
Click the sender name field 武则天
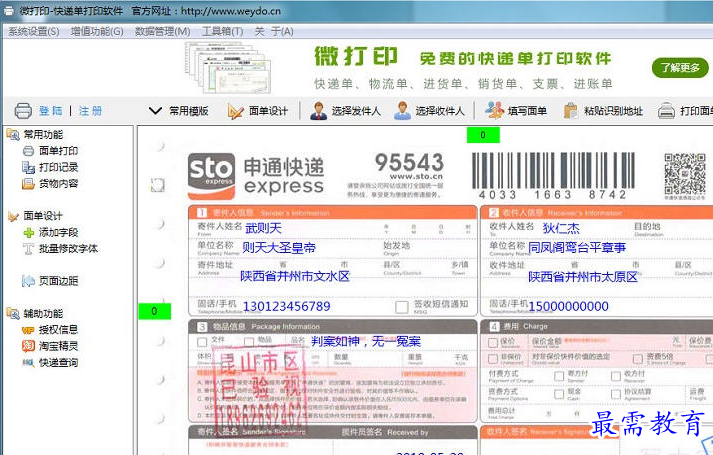[x=263, y=228]
